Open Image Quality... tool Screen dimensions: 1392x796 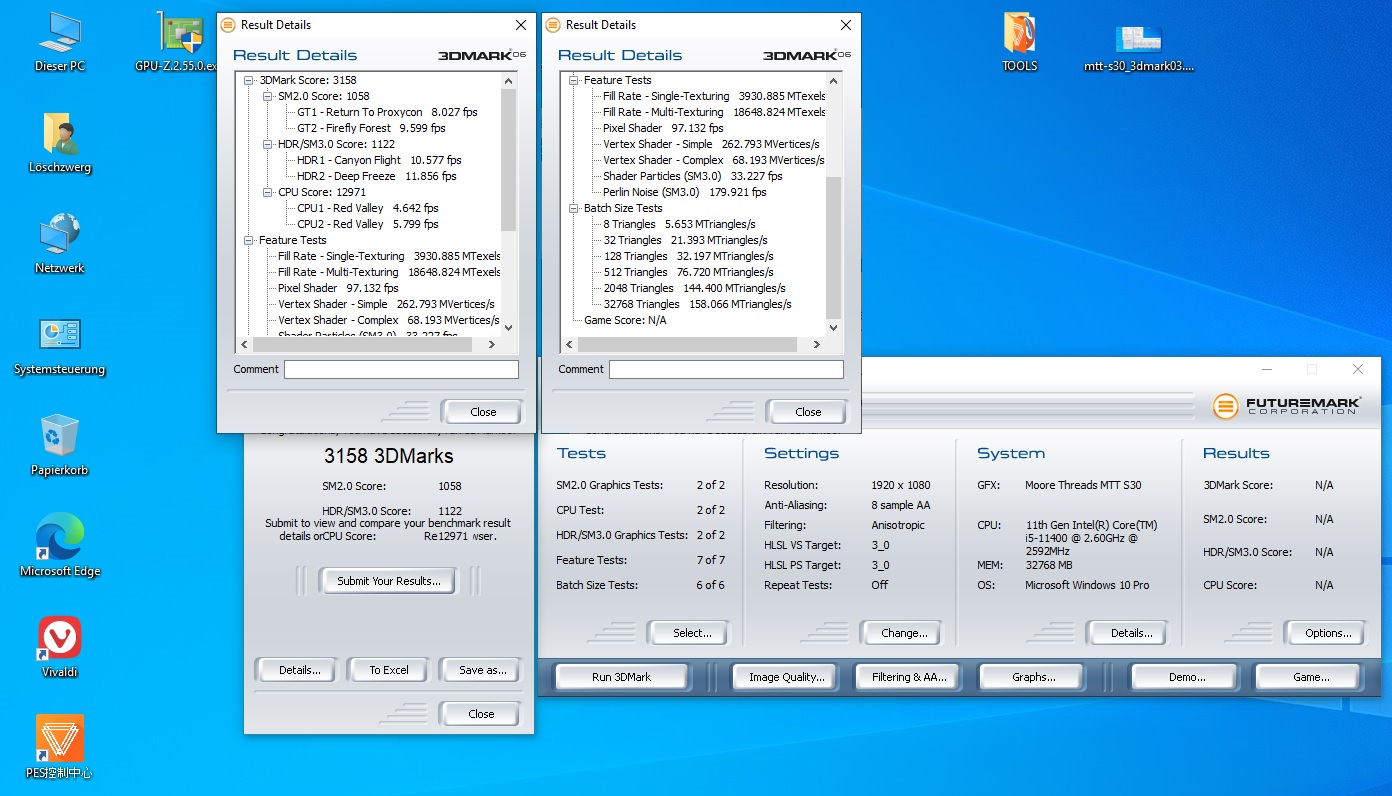[x=787, y=677]
